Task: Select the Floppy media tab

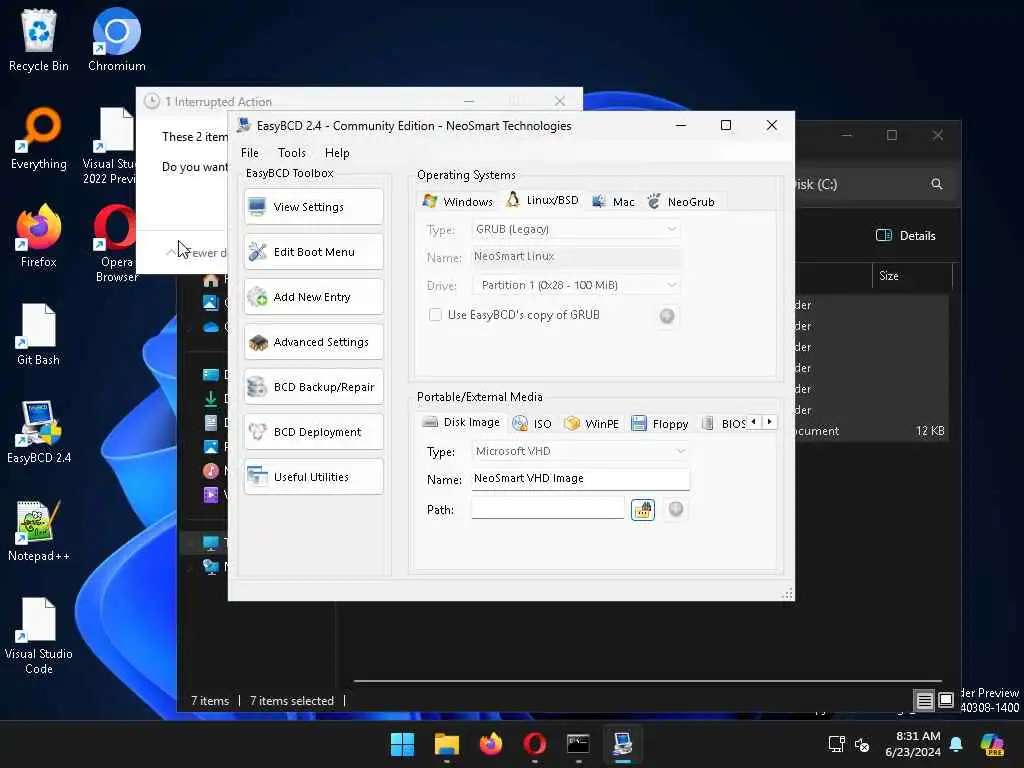Action: pos(660,424)
